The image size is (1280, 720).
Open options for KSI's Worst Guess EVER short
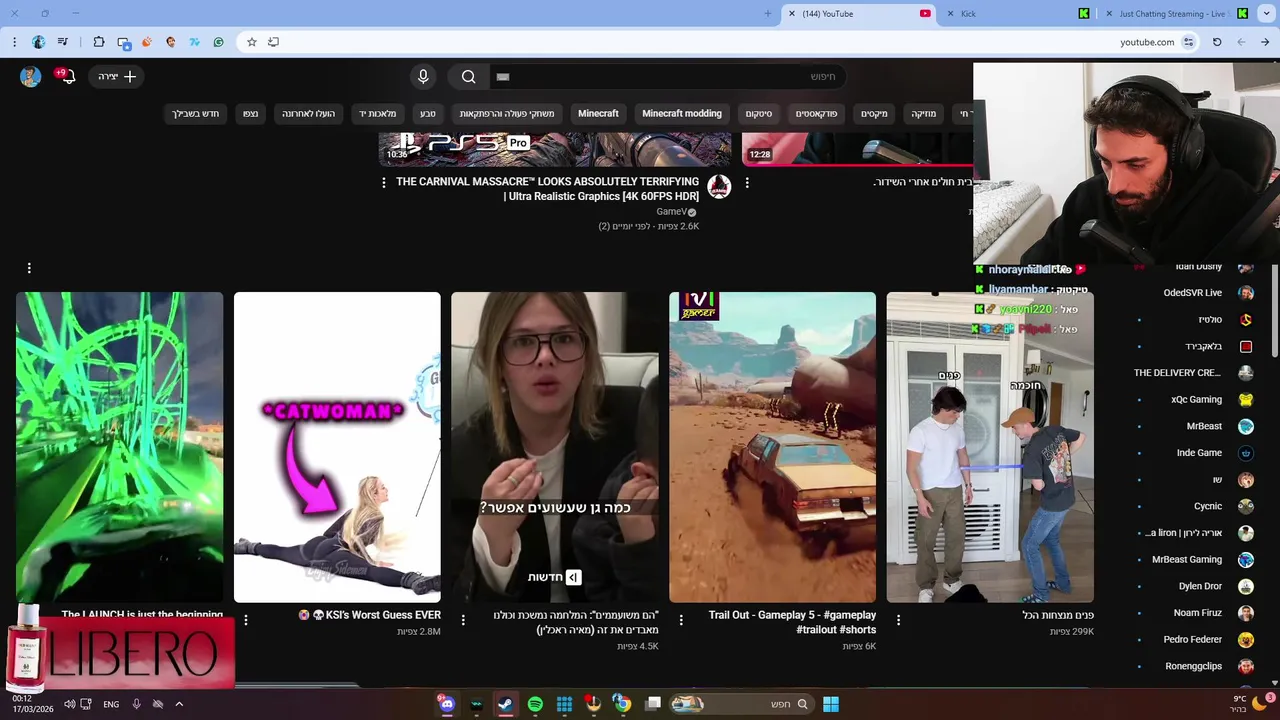(x=246, y=620)
